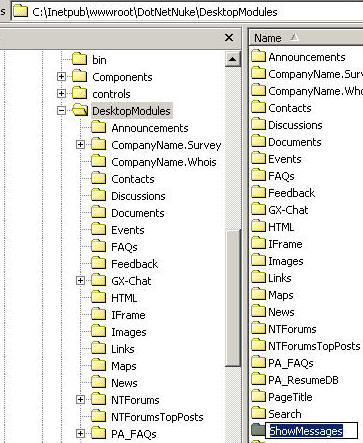Expand CompanyName.Survey in the tree

pos(80,144)
